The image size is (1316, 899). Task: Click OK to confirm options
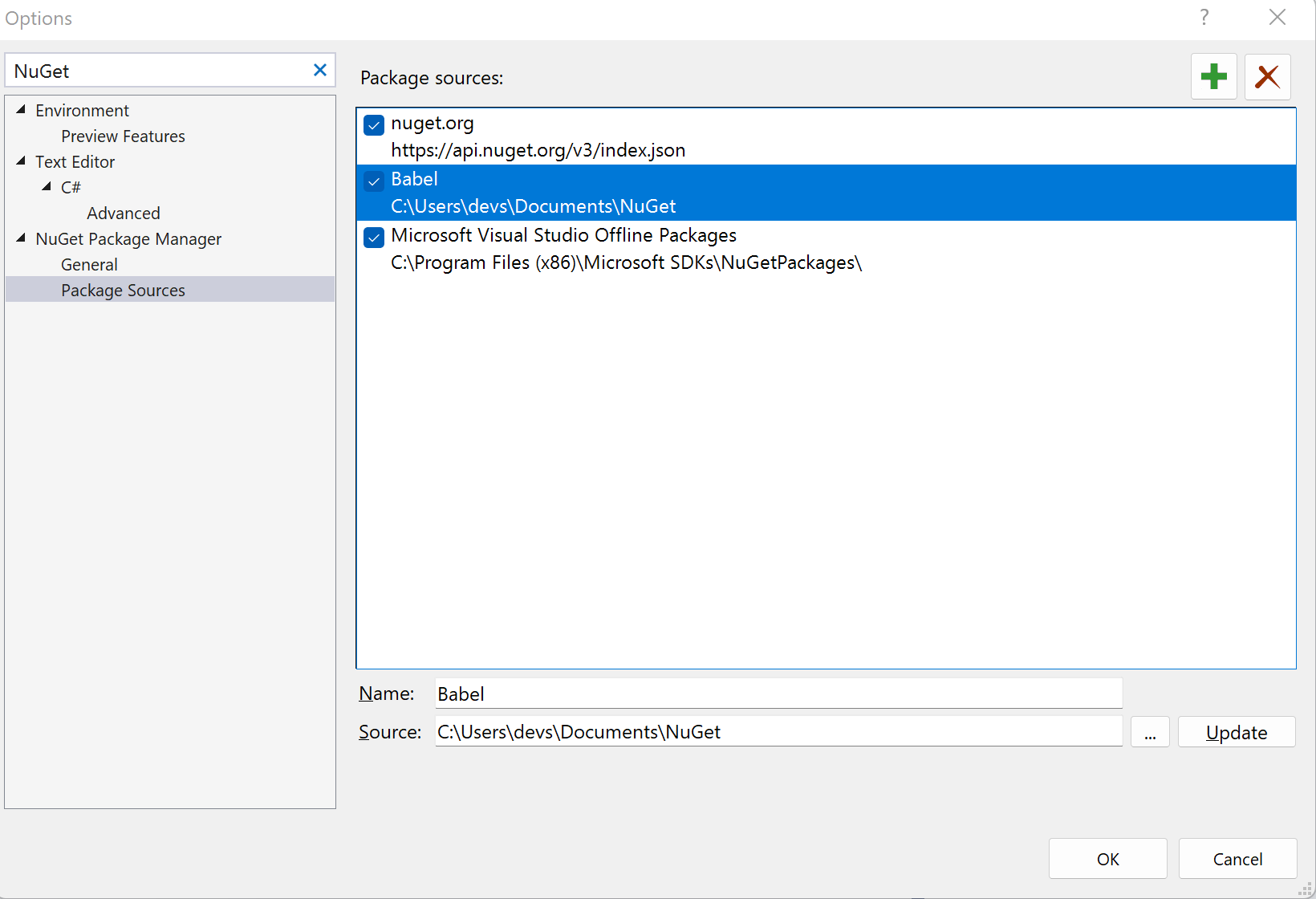(x=1107, y=859)
